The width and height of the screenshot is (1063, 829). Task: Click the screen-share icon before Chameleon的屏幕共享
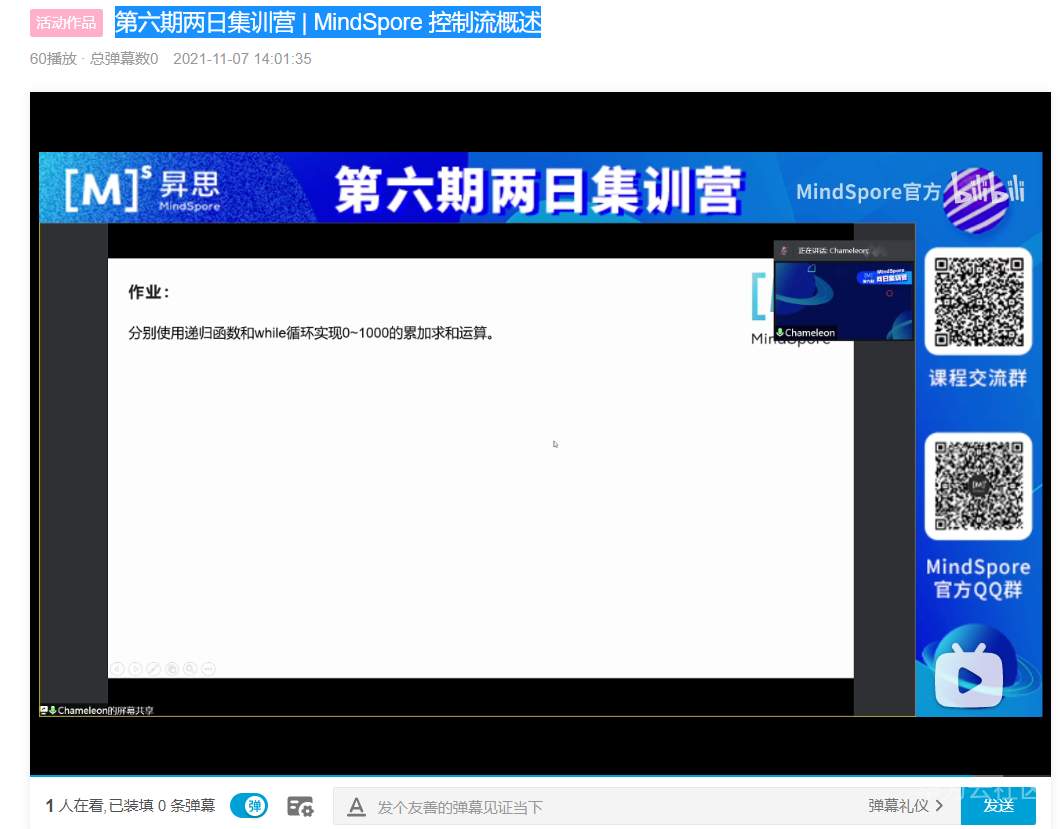pos(43,710)
